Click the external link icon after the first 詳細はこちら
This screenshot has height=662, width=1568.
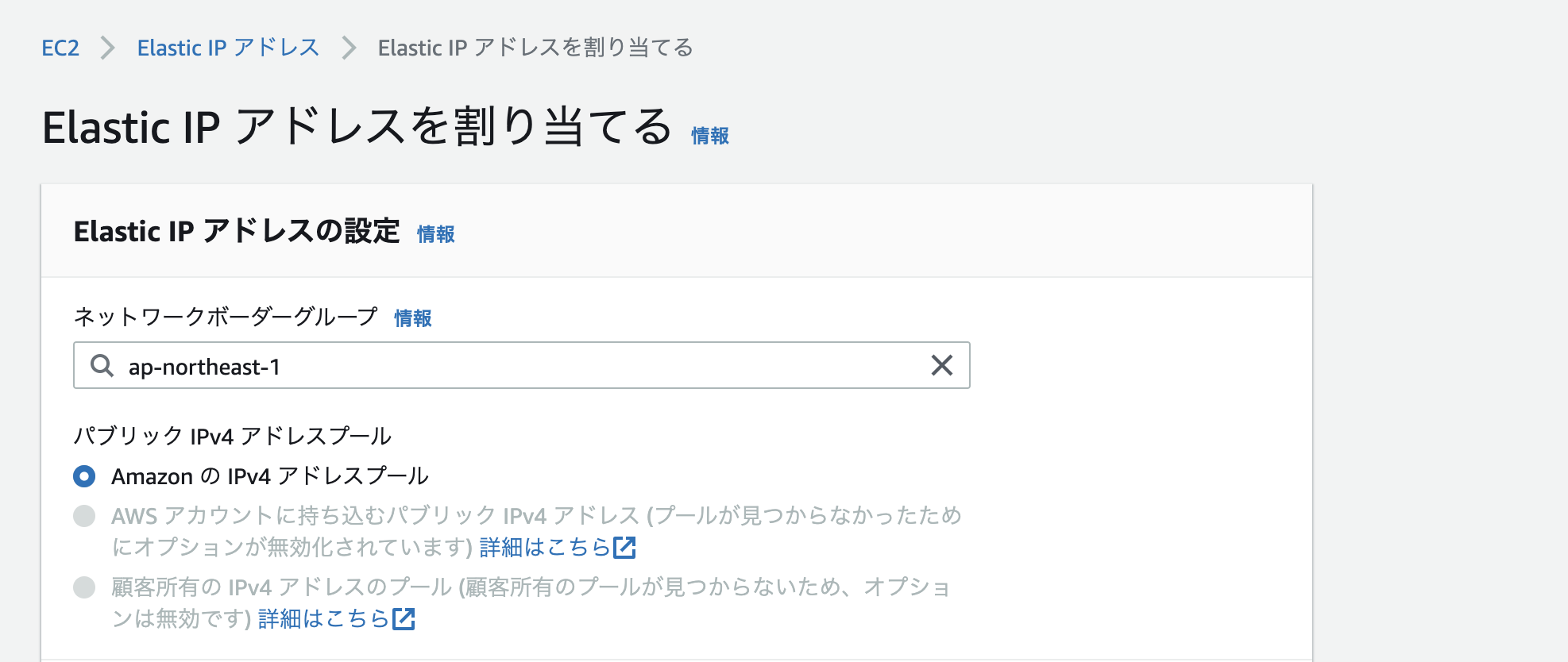[626, 547]
